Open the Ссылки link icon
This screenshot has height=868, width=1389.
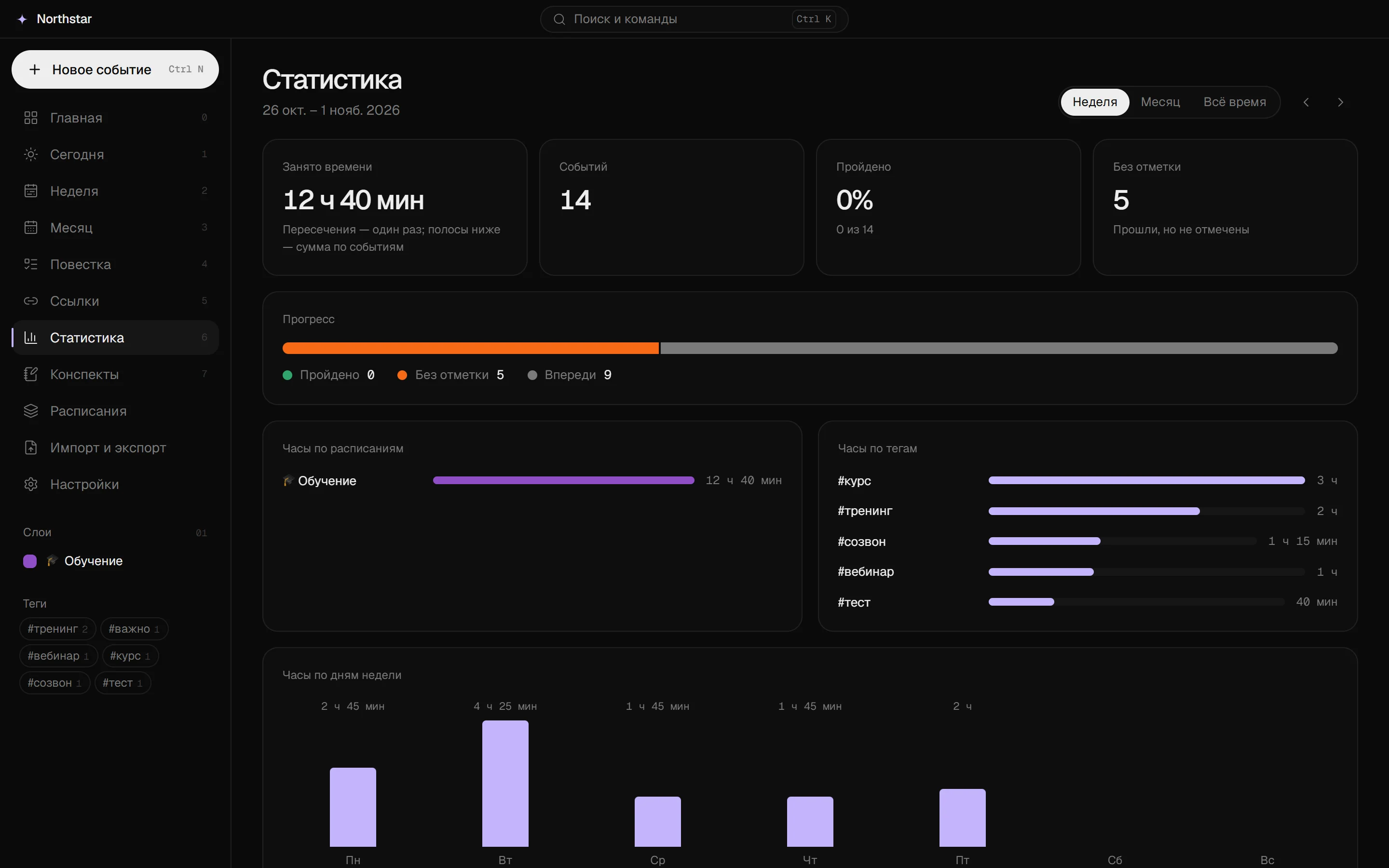point(30,301)
